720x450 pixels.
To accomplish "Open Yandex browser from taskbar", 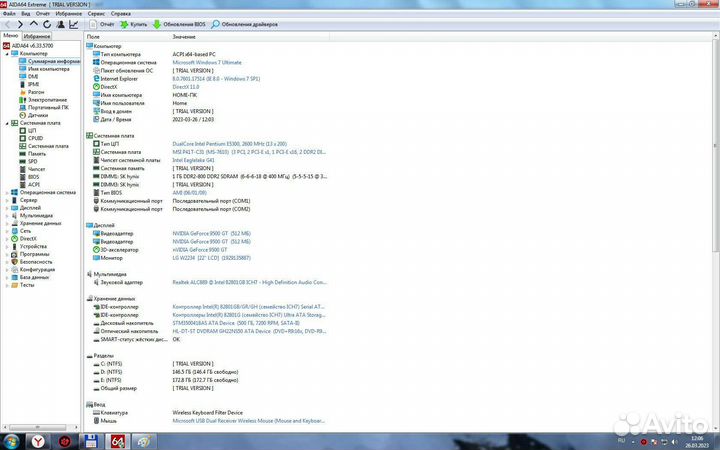I will [x=38, y=442].
